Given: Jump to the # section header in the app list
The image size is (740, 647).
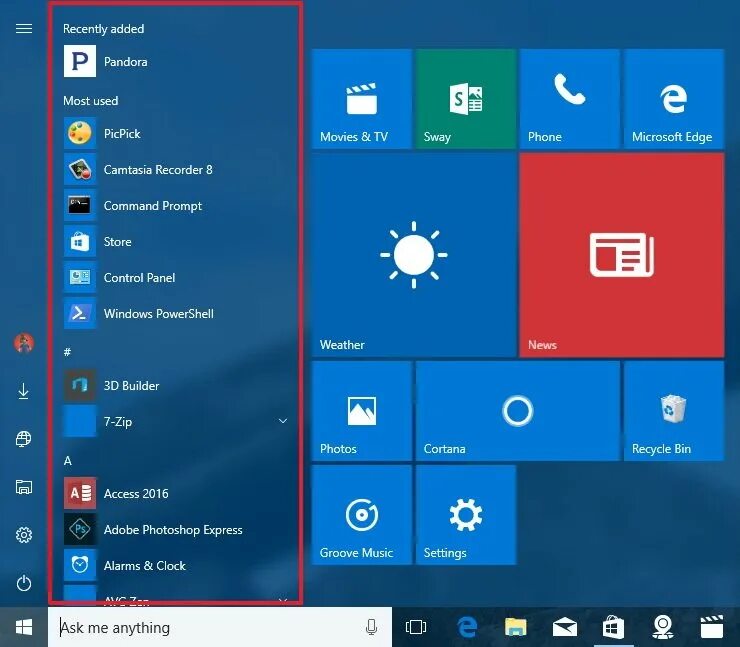Looking at the screenshot, I should point(67,352).
